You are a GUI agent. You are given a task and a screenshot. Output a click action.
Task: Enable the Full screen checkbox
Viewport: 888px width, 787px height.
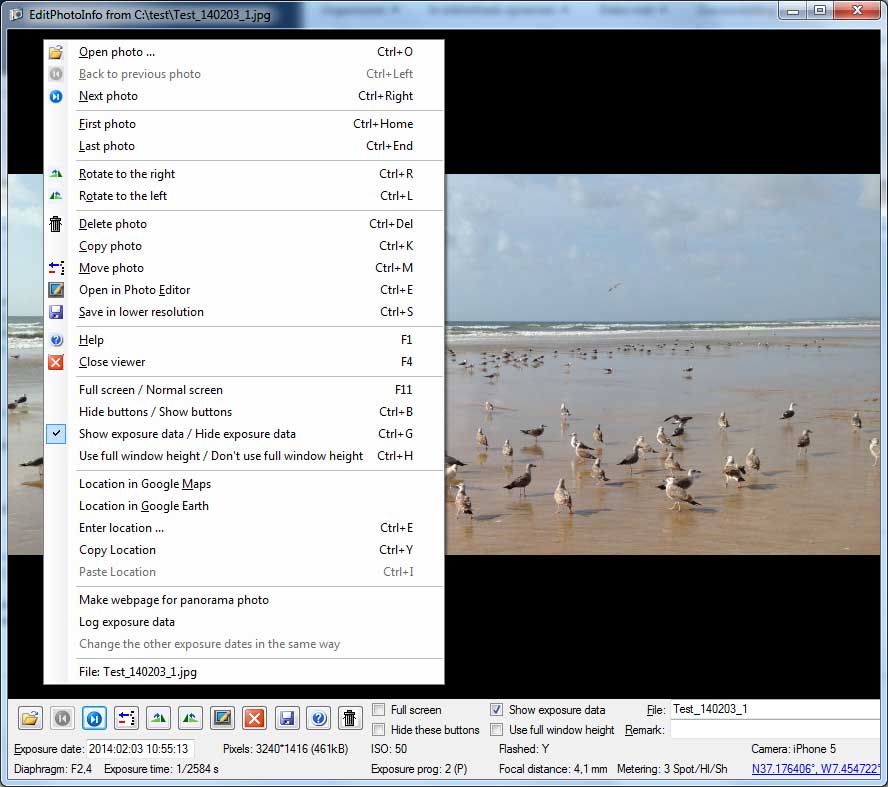click(378, 709)
